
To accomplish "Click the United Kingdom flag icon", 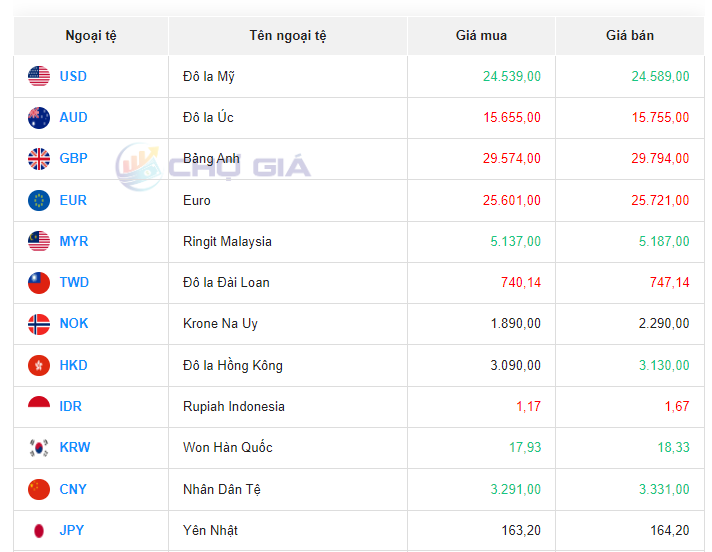I will pyautogui.click(x=39, y=158).
